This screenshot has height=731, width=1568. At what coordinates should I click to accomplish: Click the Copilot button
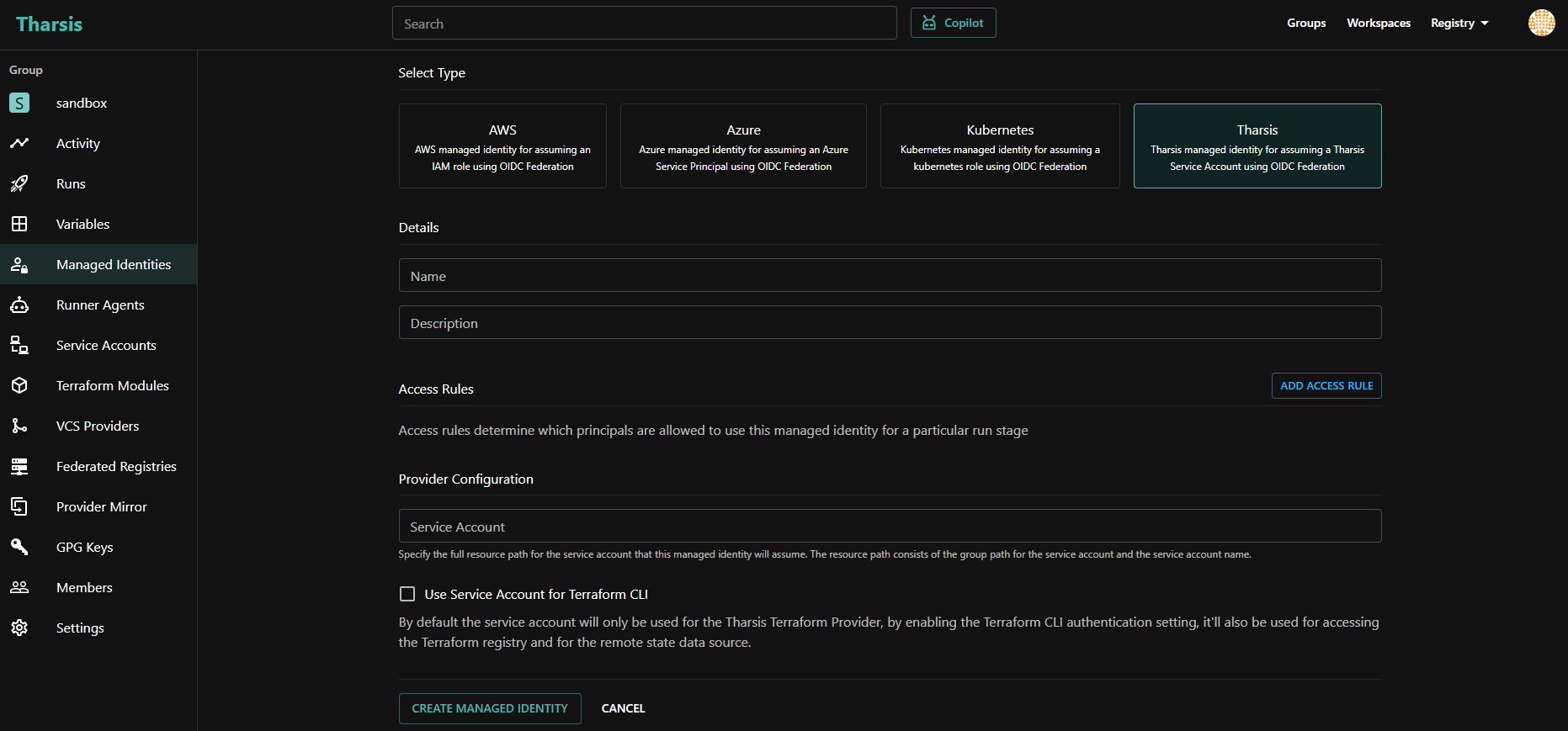pyautogui.click(x=953, y=23)
